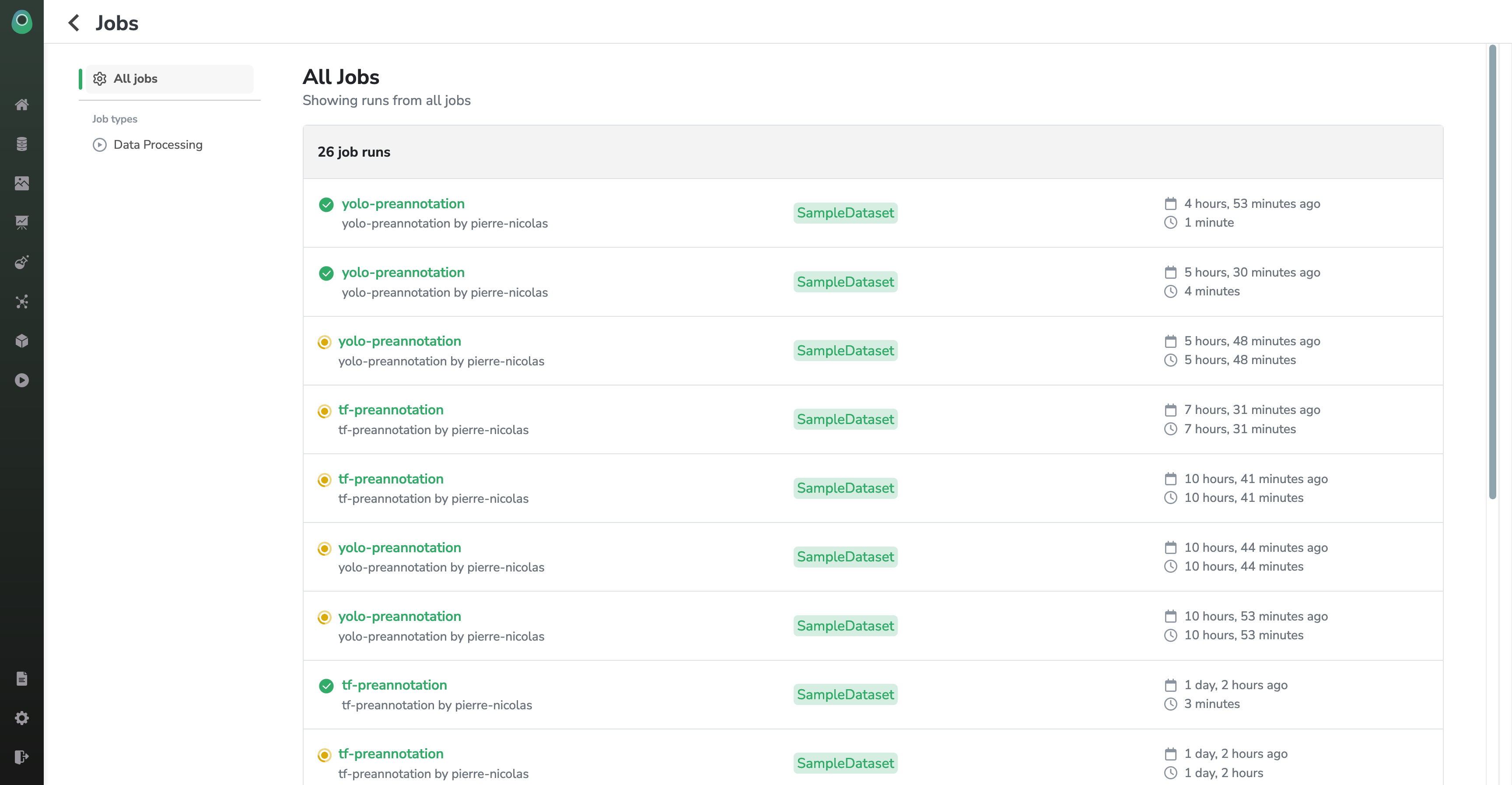This screenshot has height=785, width=1512.
Task: Open the settings gear in sidebar
Action: pos(22,718)
